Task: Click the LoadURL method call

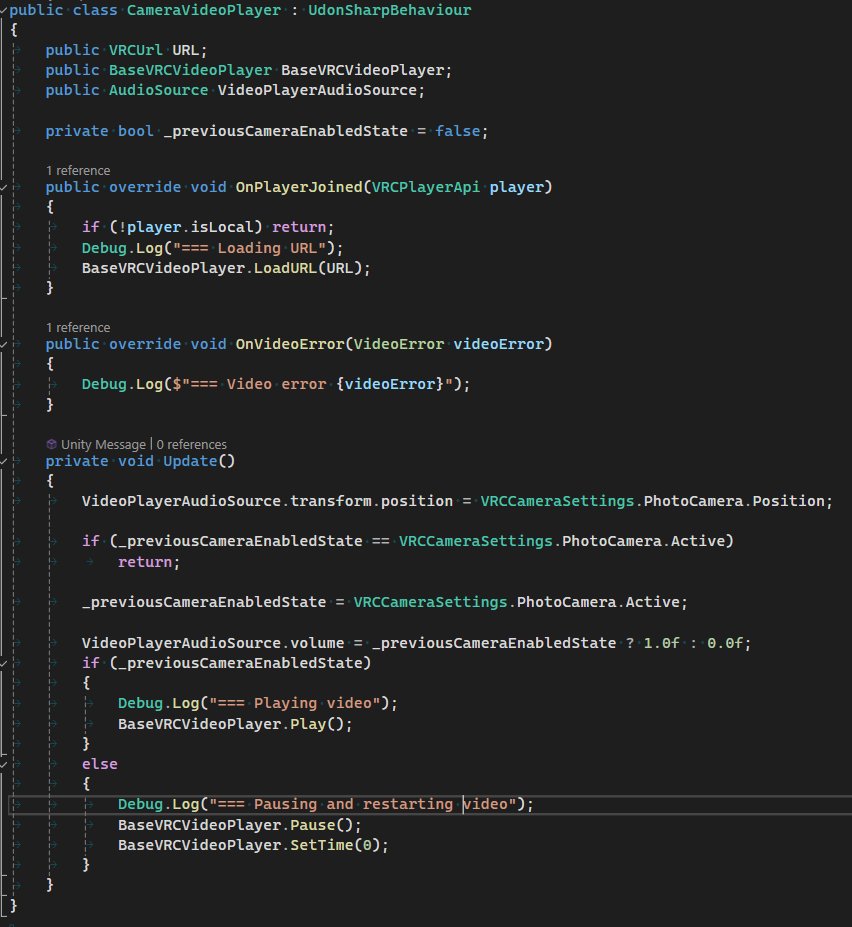Action: point(286,268)
